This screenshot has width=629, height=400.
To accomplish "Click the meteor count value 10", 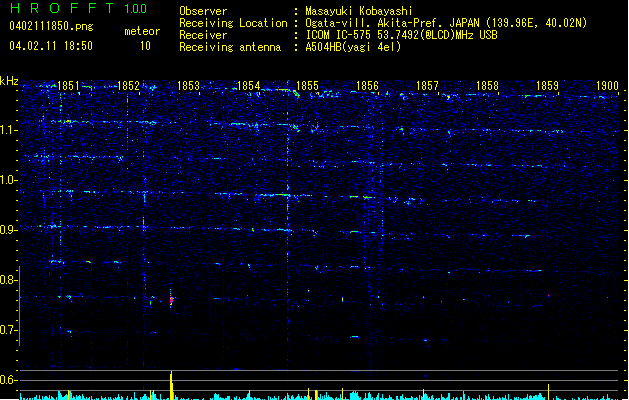I will pos(145,46).
